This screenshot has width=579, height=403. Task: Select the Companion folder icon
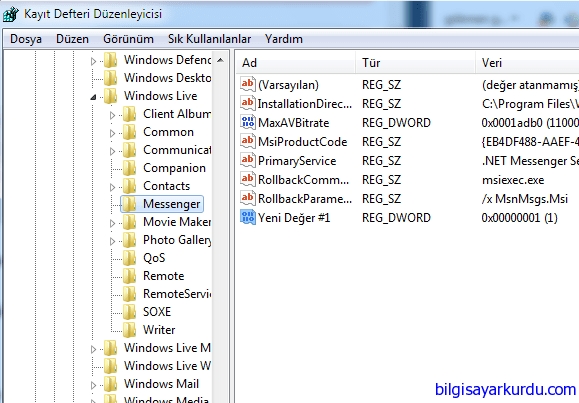pos(130,168)
